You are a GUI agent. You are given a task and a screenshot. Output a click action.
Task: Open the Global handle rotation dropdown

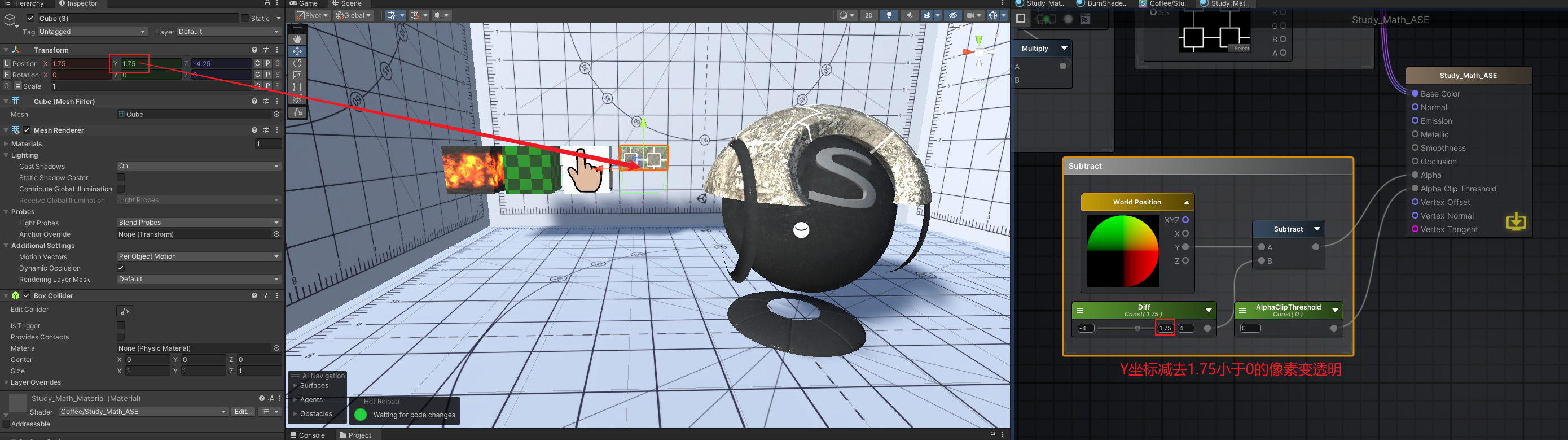pyautogui.click(x=353, y=15)
